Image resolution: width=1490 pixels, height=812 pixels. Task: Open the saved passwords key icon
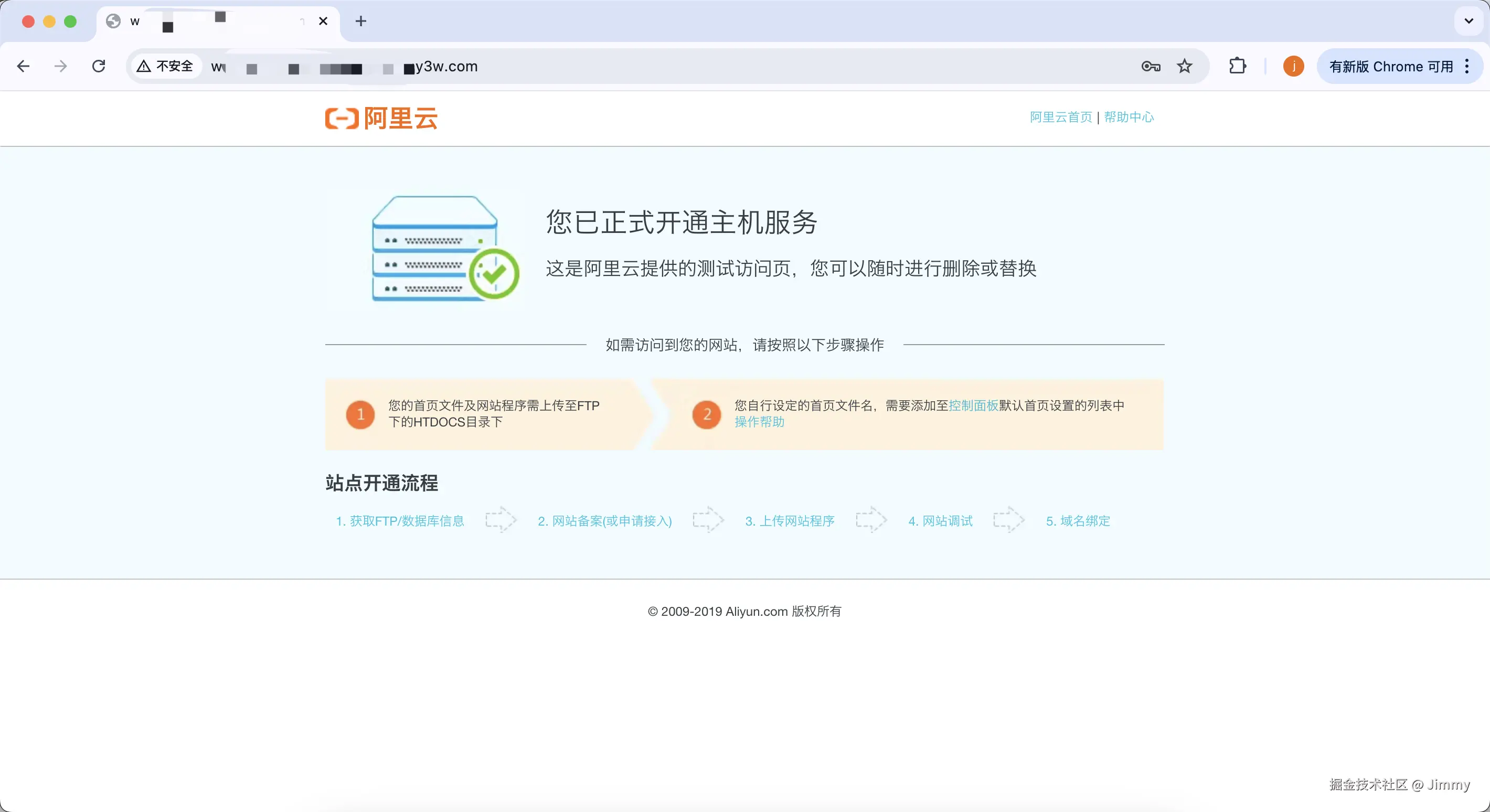[x=1151, y=67]
